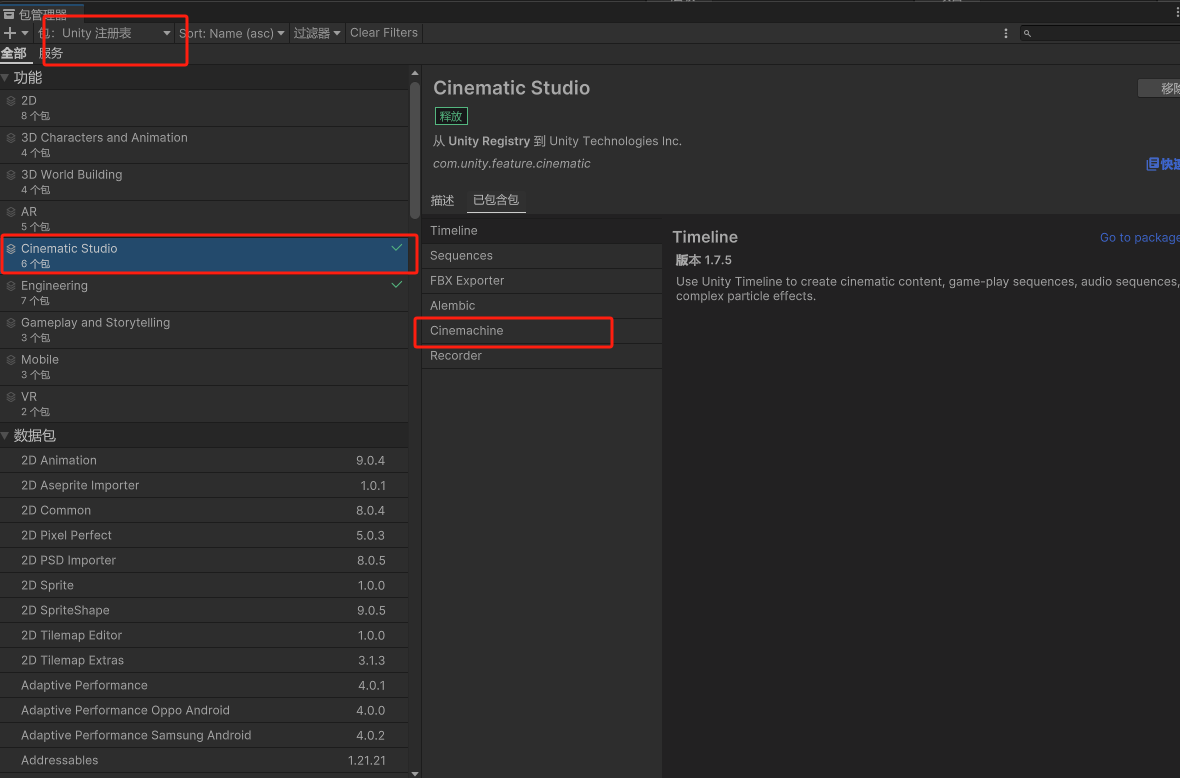The width and height of the screenshot is (1180, 778).
Task: Select Cinemachine in included packages
Action: coord(542,330)
